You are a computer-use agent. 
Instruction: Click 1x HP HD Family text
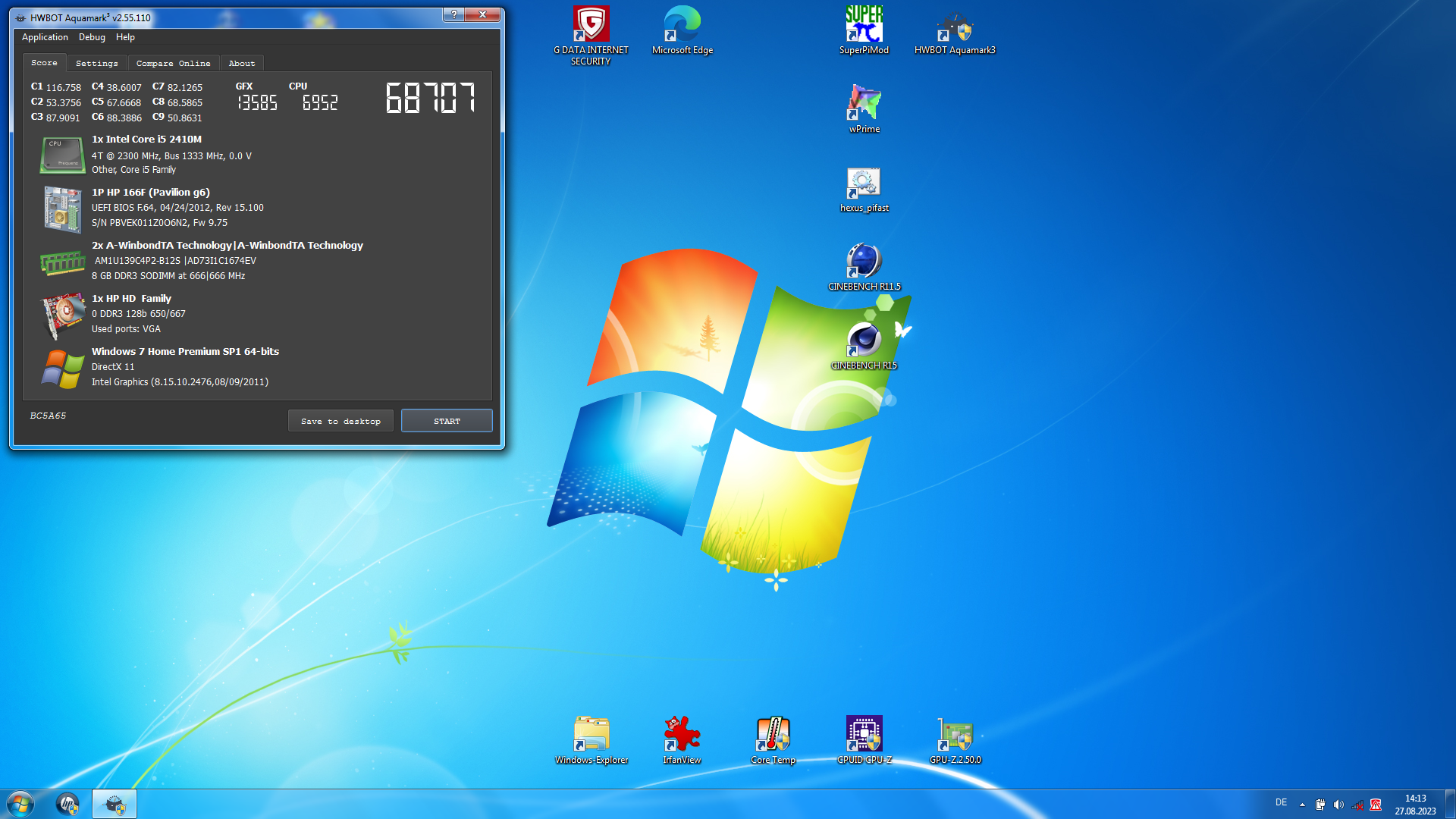[131, 299]
